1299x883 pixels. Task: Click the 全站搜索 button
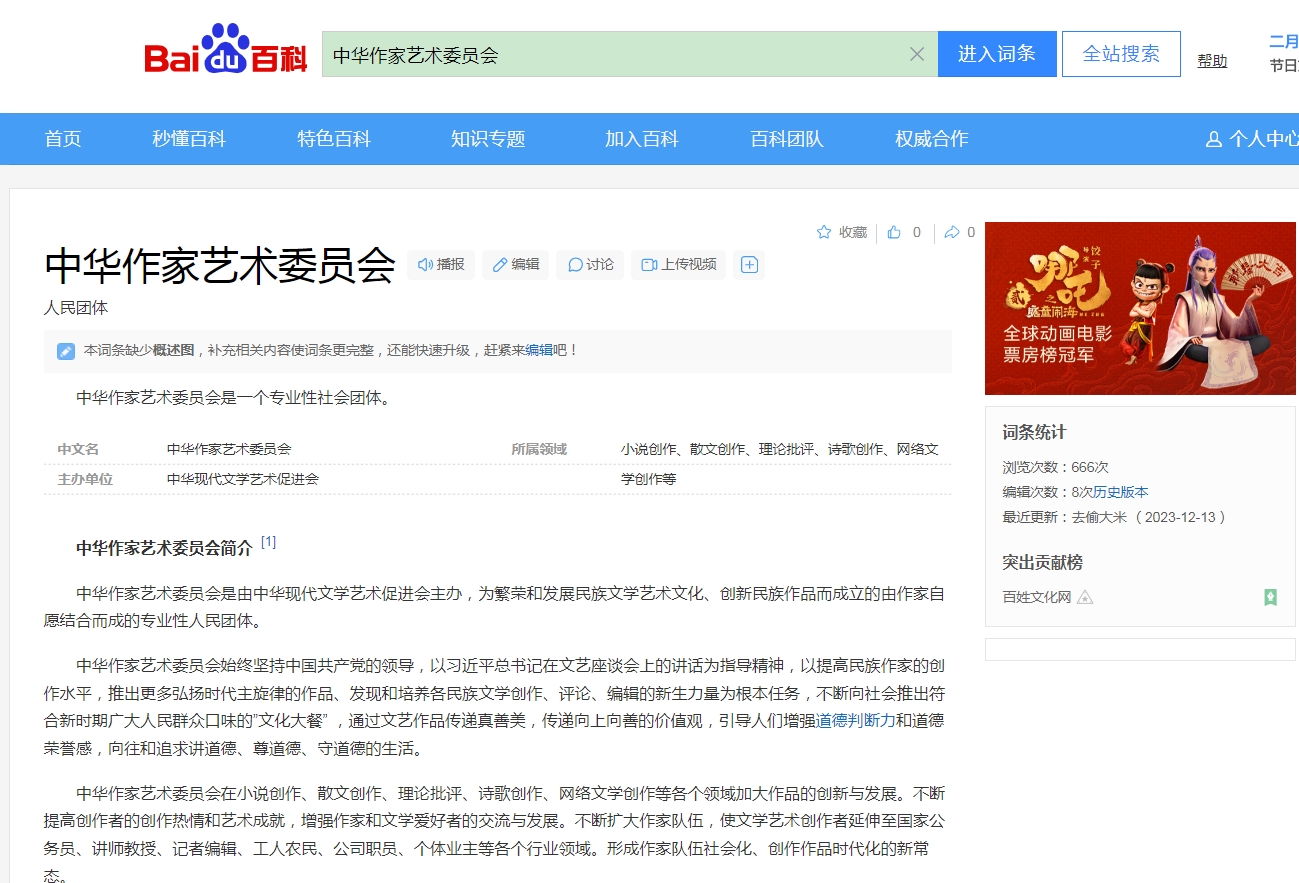(1121, 54)
